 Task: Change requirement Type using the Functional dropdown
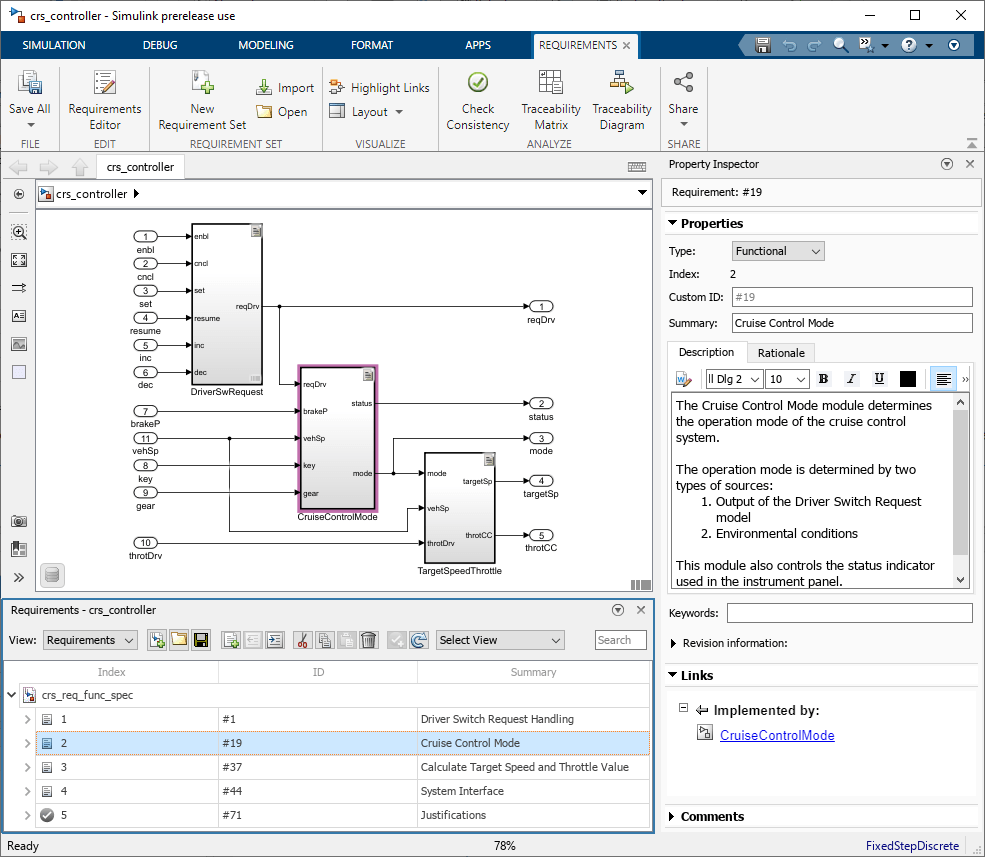point(777,251)
